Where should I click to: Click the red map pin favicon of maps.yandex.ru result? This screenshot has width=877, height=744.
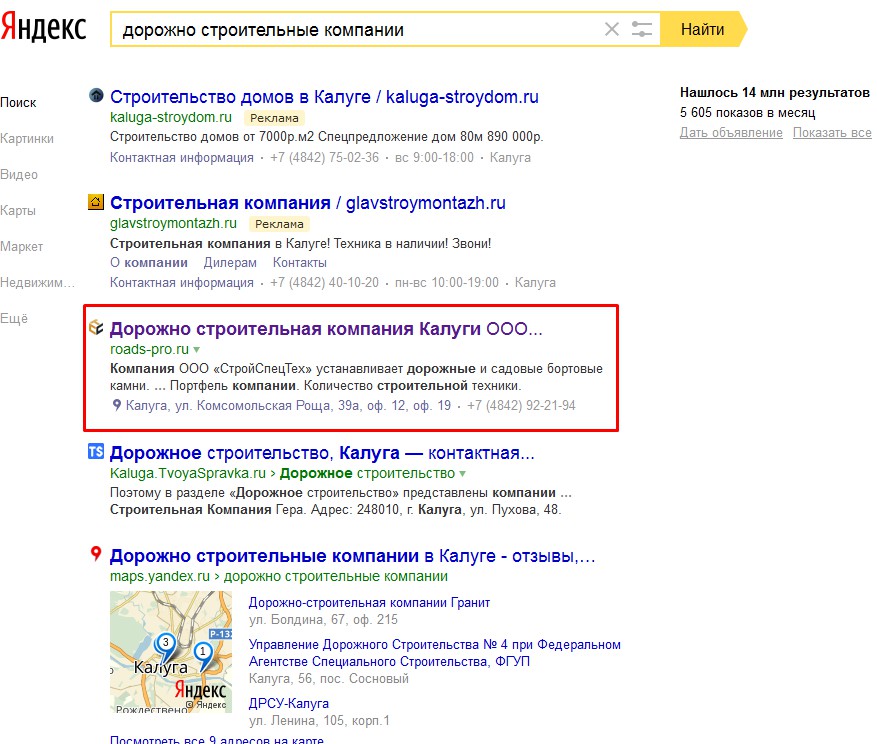tap(96, 554)
